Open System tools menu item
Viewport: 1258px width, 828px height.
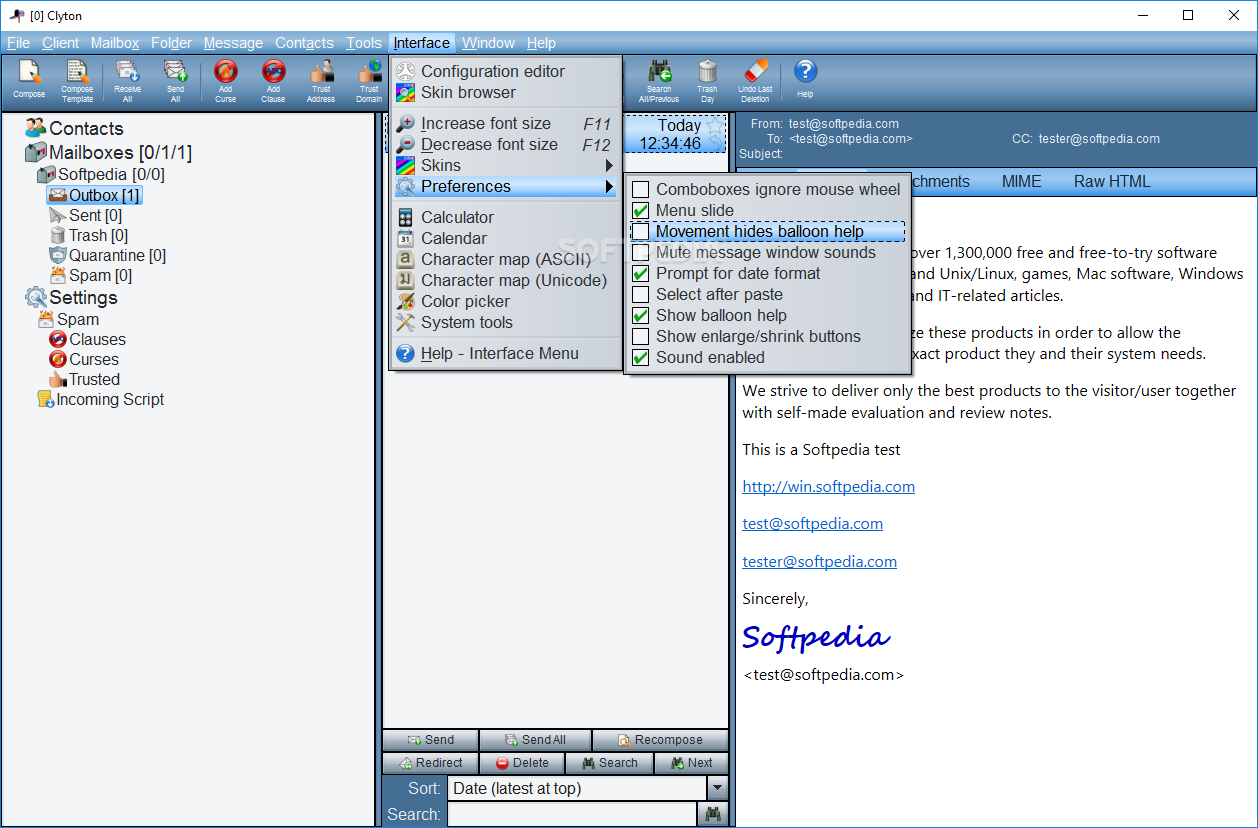[505, 322]
